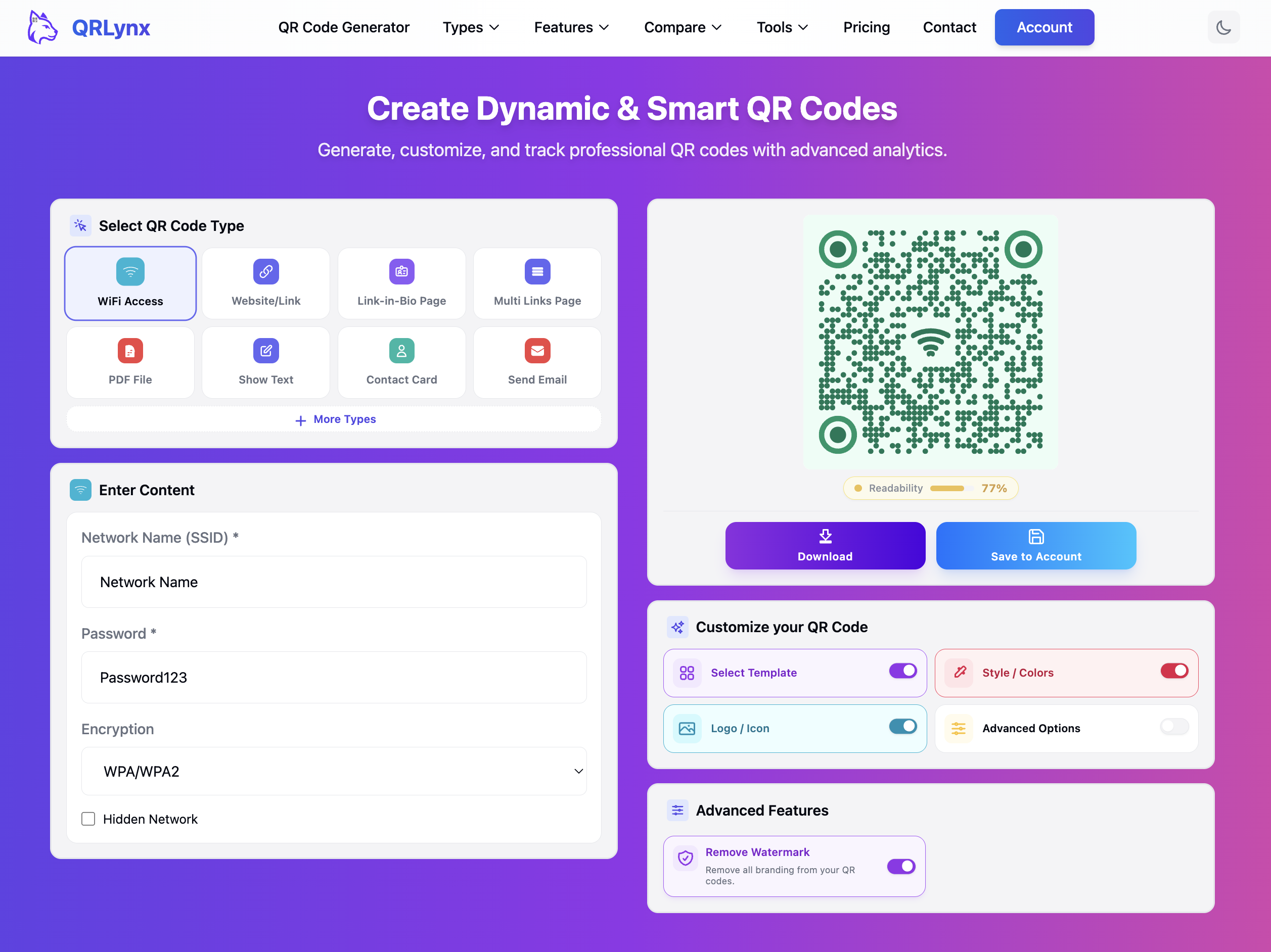Check the Hidden Network checkbox
The image size is (1271, 952).
tap(88, 819)
